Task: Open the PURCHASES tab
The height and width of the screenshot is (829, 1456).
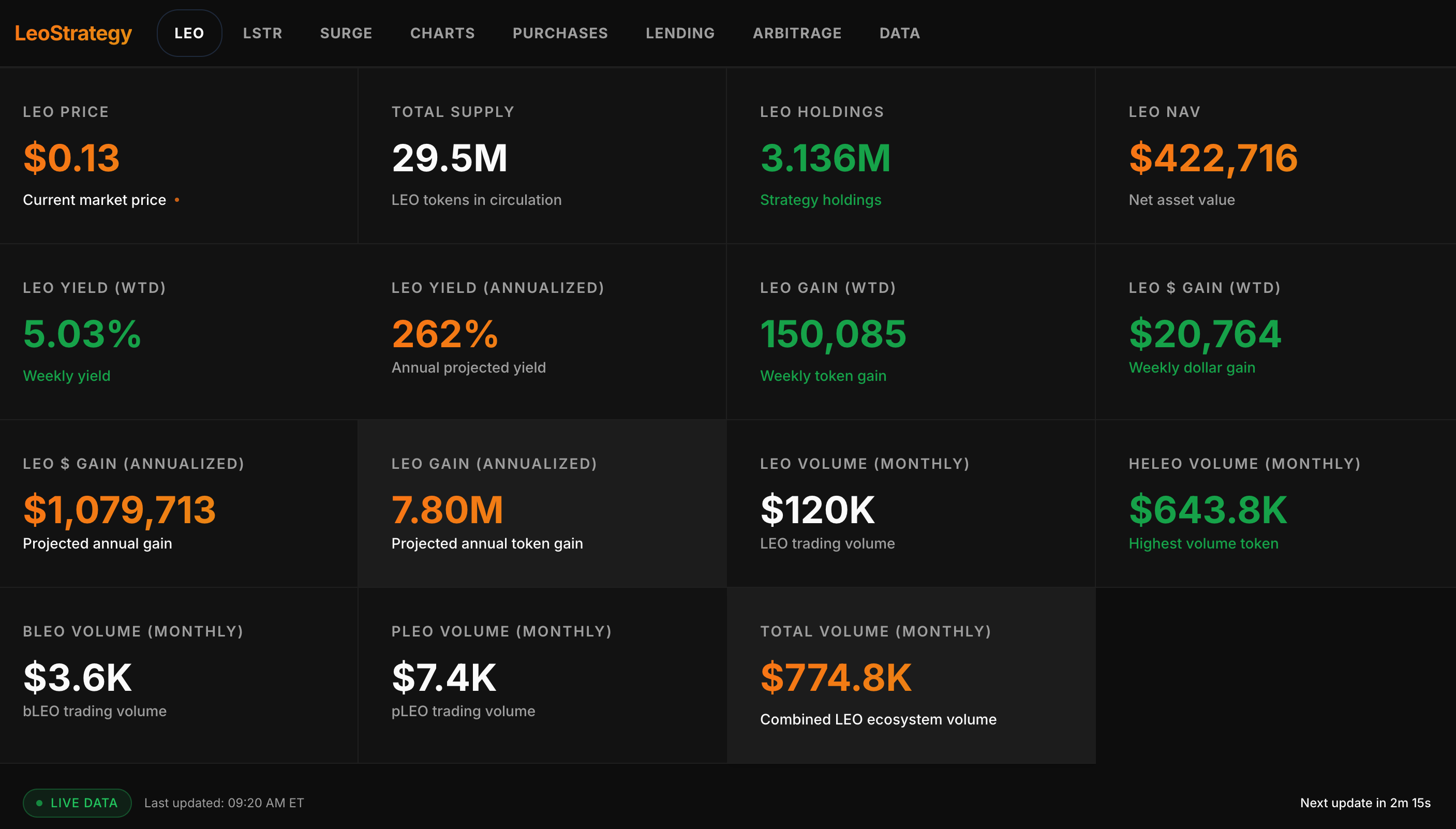Action: tap(560, 33)
